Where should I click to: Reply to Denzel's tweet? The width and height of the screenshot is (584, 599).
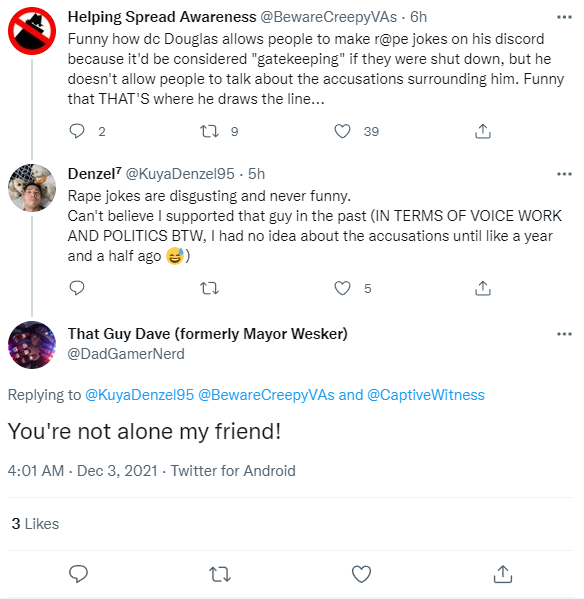pos(77,288)
